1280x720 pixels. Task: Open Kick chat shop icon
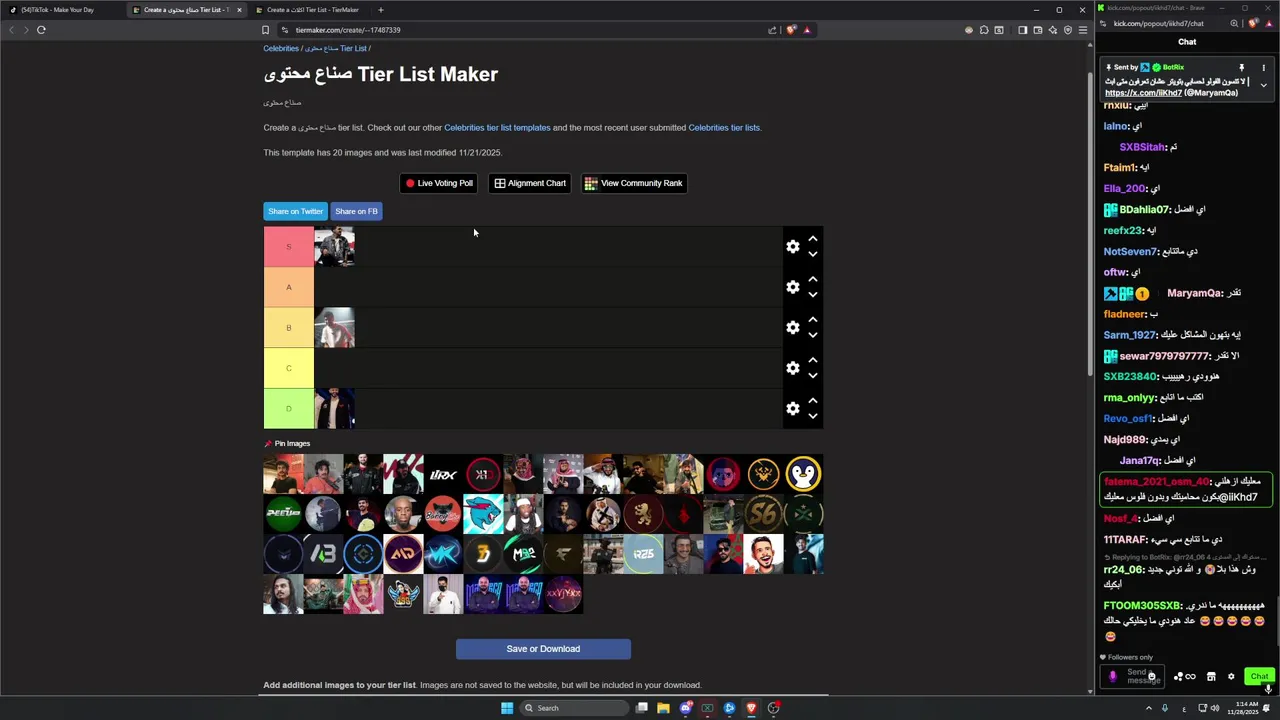pos(1211,677)
